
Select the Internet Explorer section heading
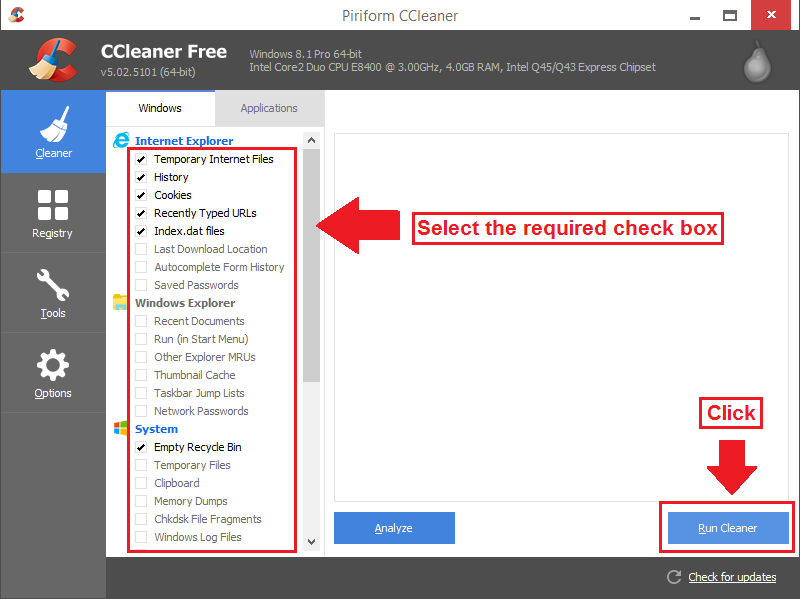pyautogui.click(x=184, y=141)
